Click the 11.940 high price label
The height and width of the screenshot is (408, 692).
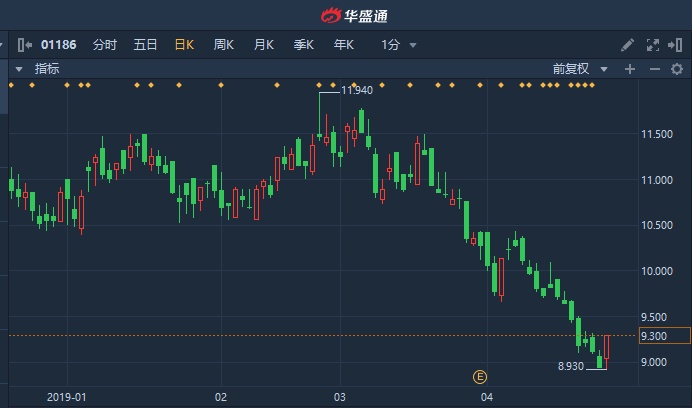(357, 91)
